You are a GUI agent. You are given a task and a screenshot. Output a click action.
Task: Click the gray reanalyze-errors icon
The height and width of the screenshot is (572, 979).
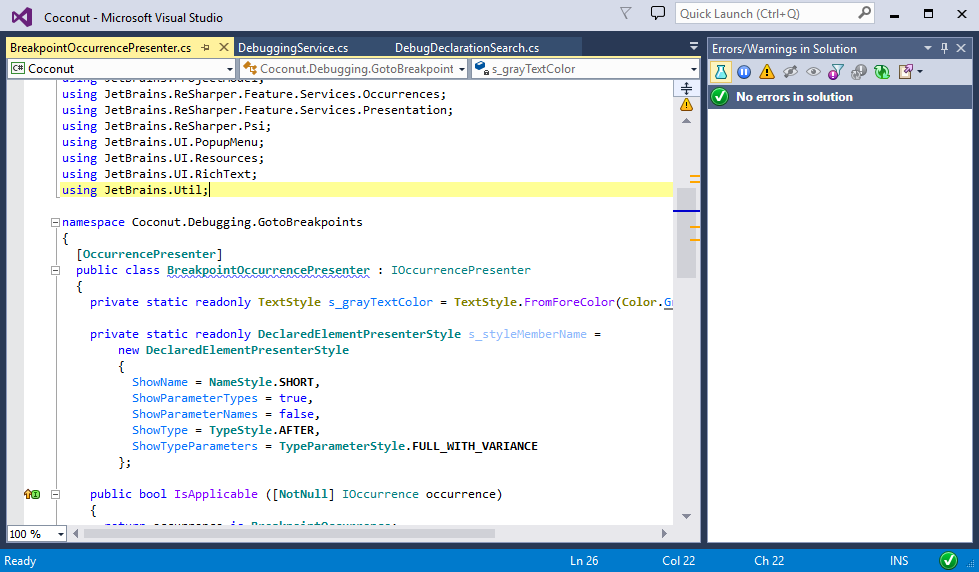(x=858, y=72)
